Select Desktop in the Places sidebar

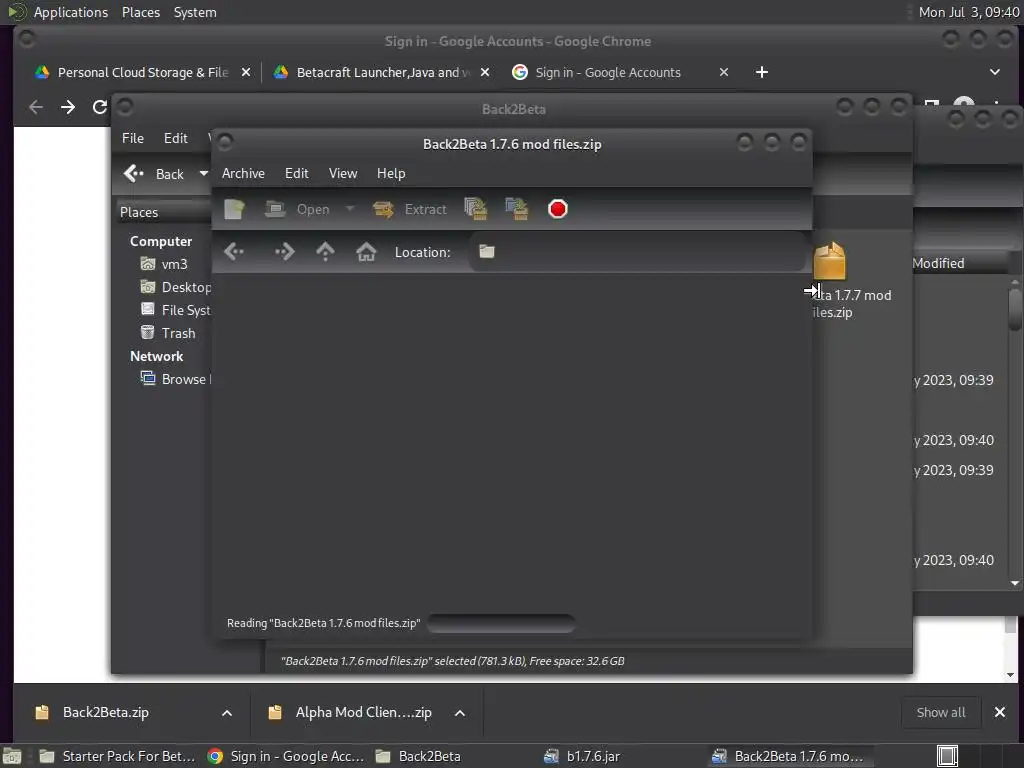coord(175,287)
